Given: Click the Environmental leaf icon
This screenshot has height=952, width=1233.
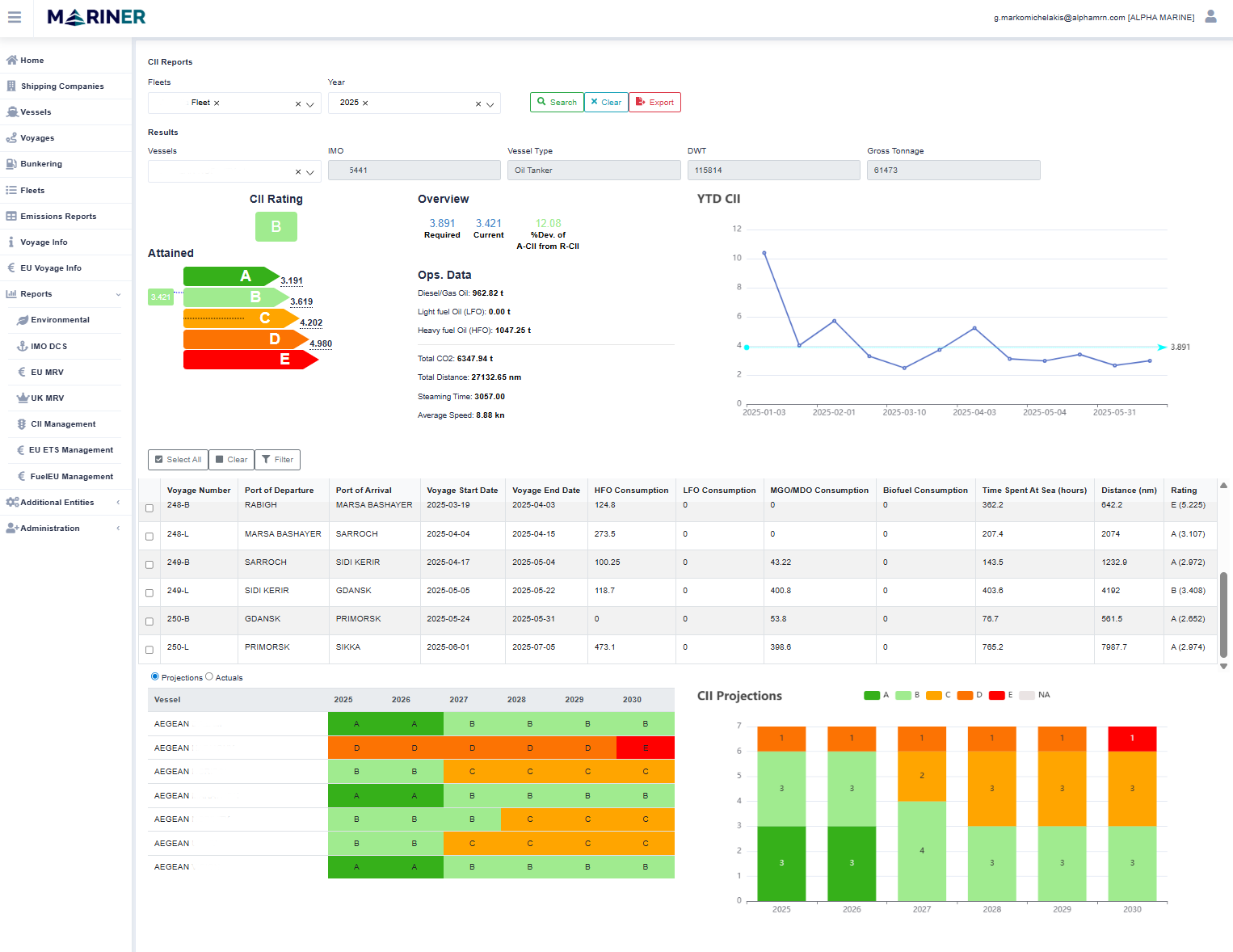Looking at the screenshot, I should click(23, 320).
